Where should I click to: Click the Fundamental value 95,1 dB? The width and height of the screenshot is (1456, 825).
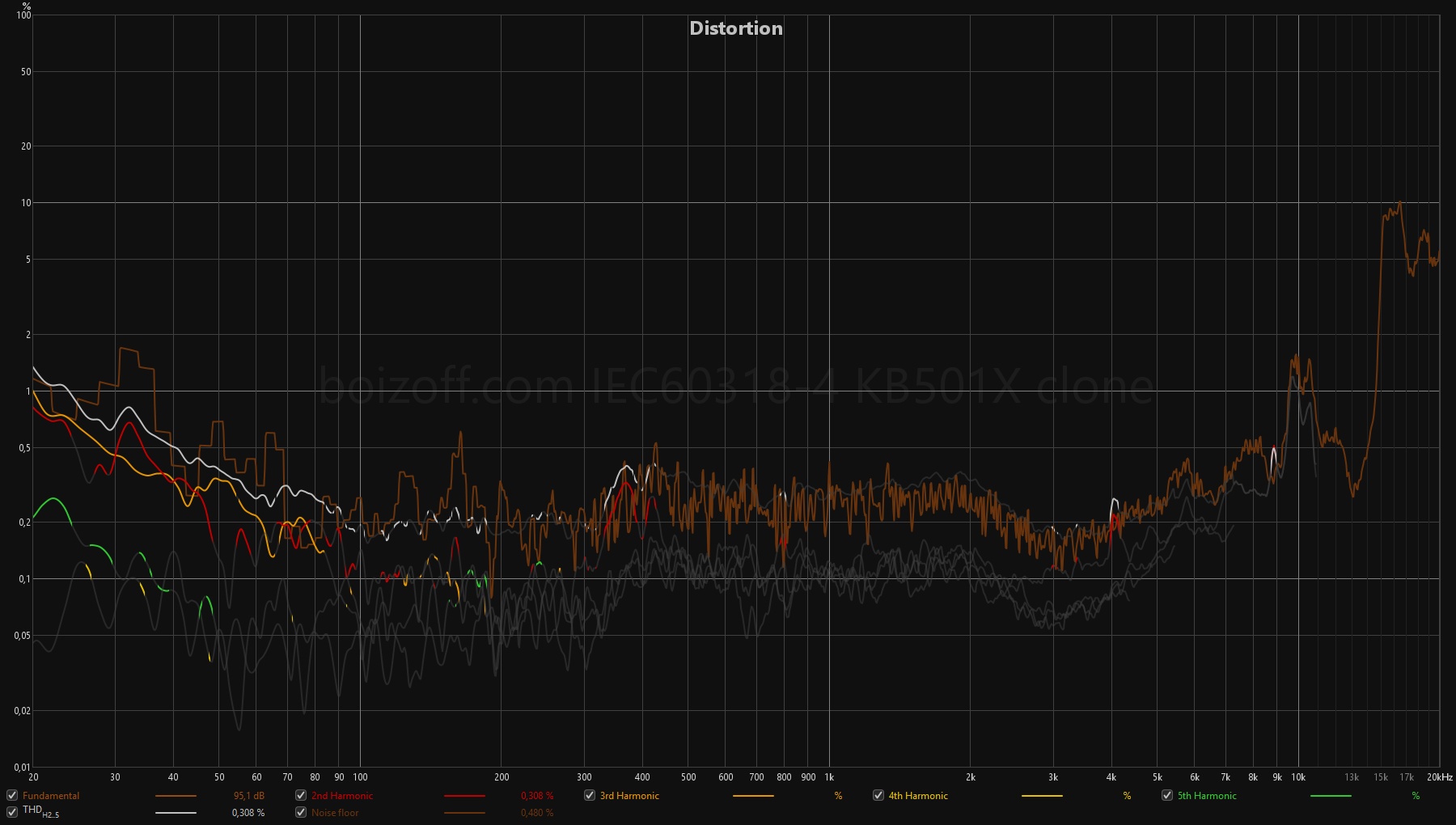(x=249, y=796)
